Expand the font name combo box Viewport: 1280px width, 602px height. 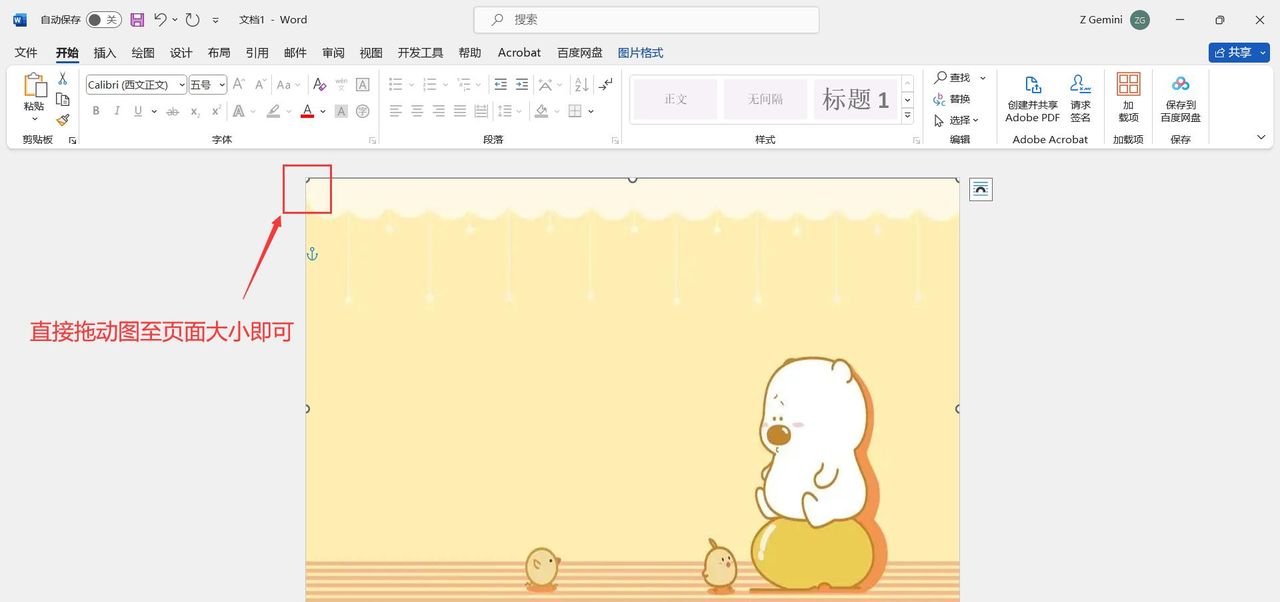182,85
